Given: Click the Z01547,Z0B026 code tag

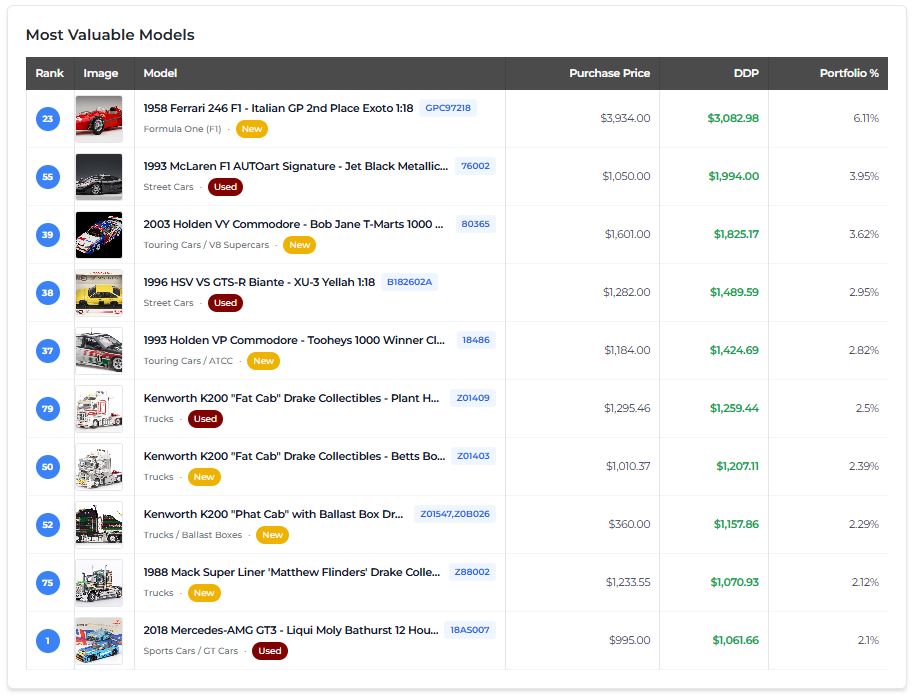Looking at the screenshot, I should coord(454,514).
